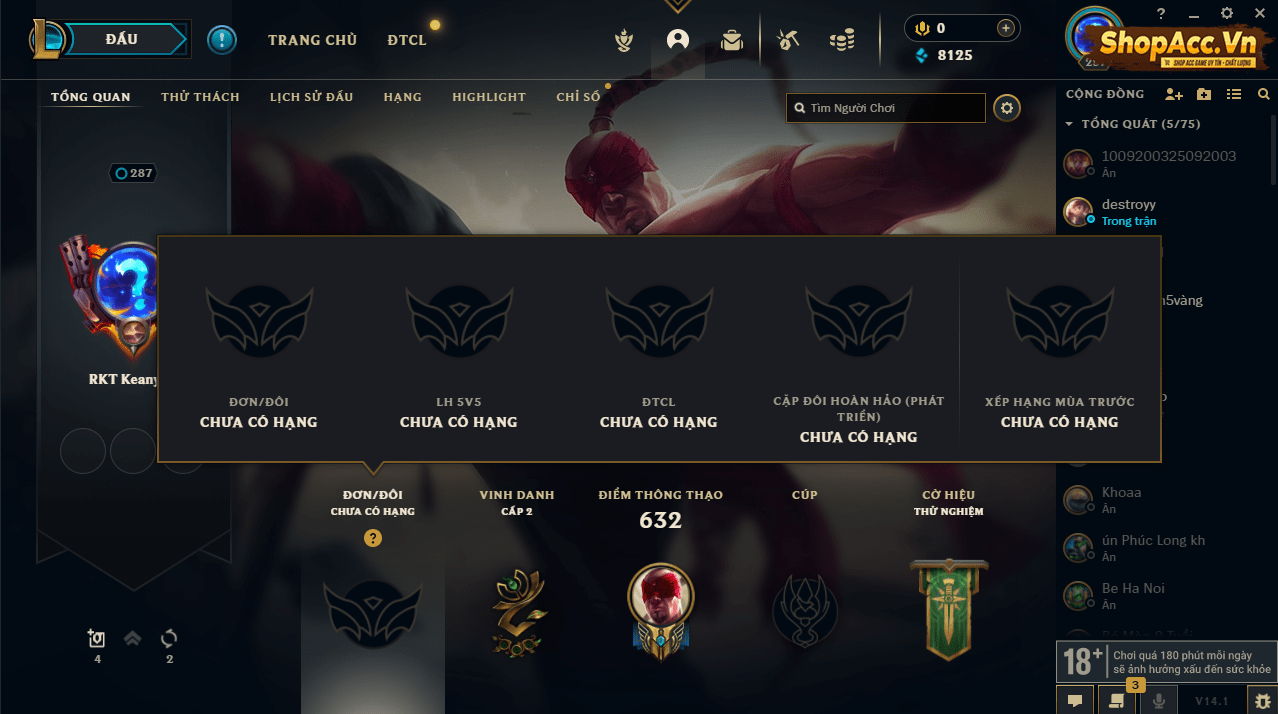Click the bug report icon at bottom right

(1263, 701)
